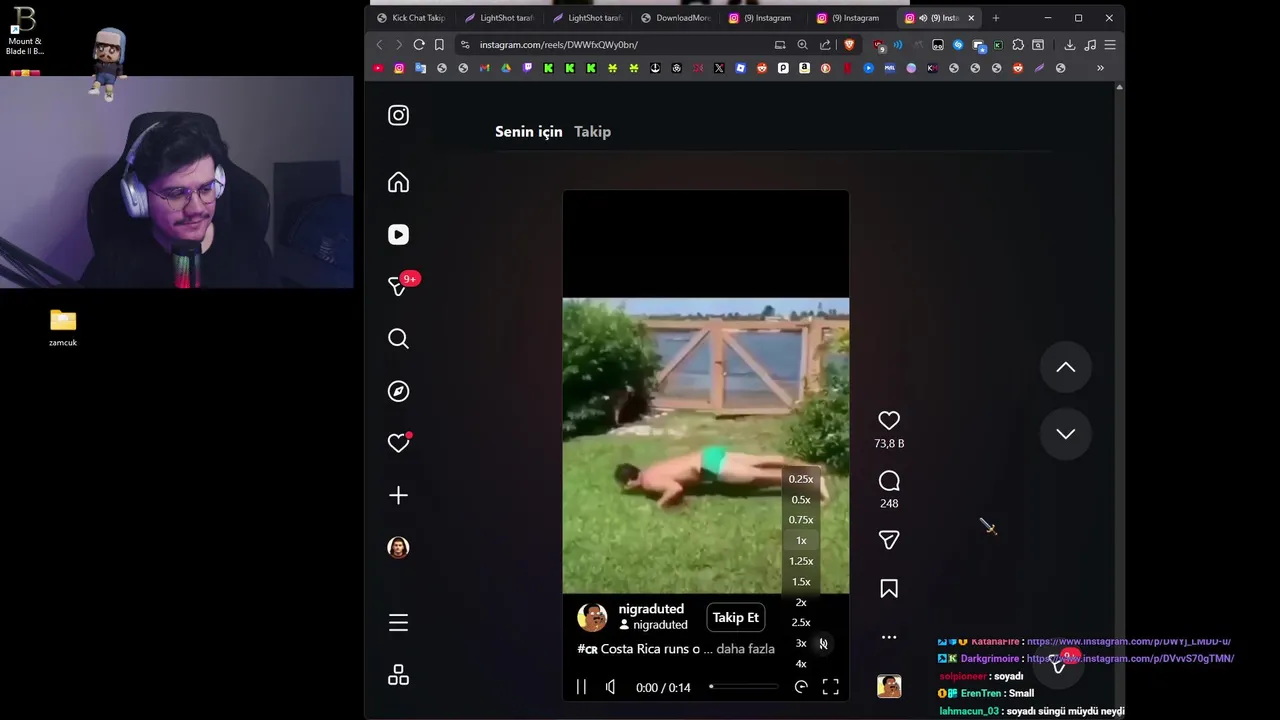Open the Instagram logo home link
The image size is (1280, 720).
coord(398,115)
